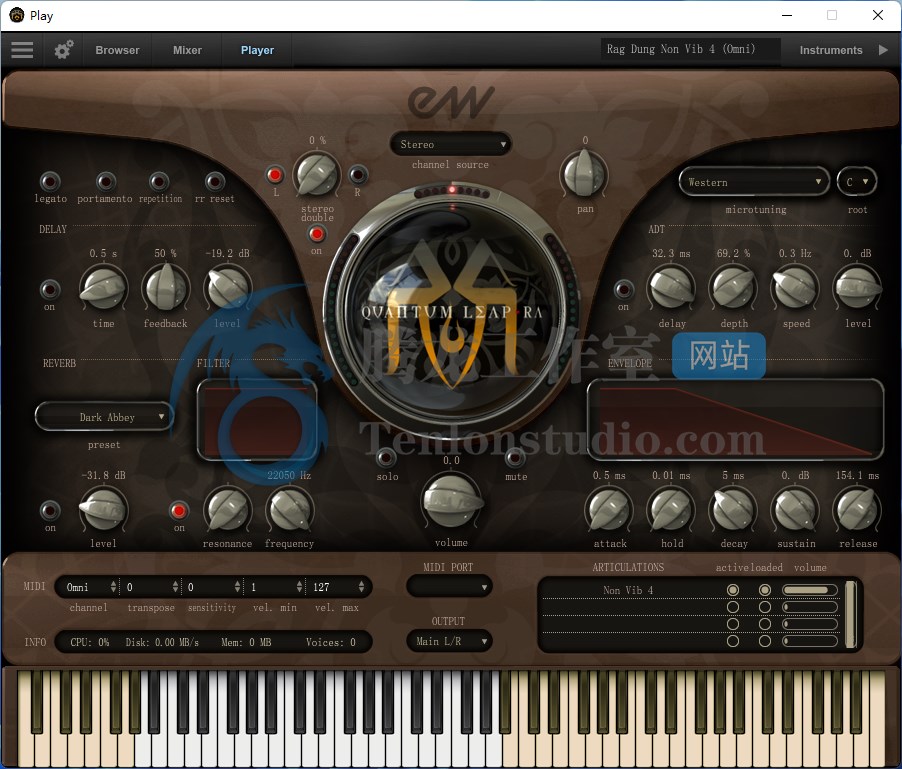
Task: Toggle the rr reset button
Action: (215, 181)
